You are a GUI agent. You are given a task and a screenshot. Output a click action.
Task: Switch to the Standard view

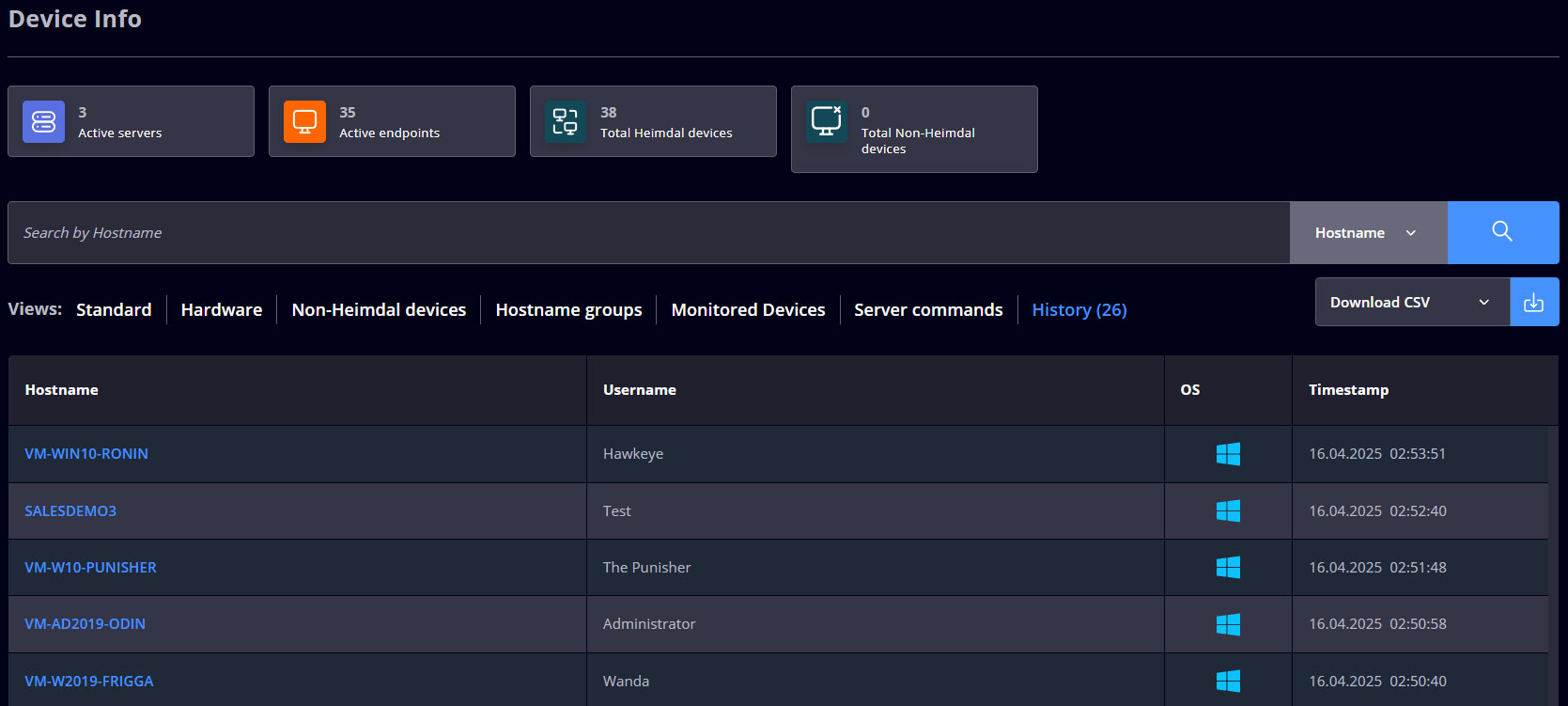(x=114, y=309)
